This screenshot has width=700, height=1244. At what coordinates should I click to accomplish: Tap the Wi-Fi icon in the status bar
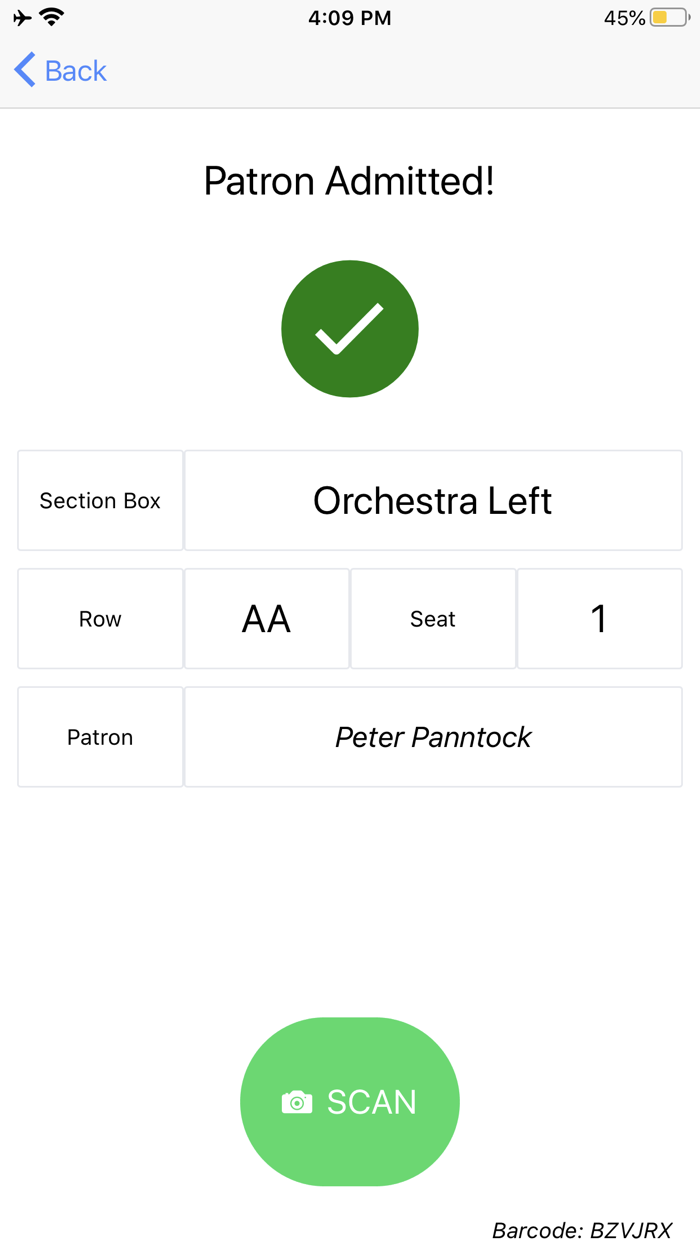coord(50,17)
